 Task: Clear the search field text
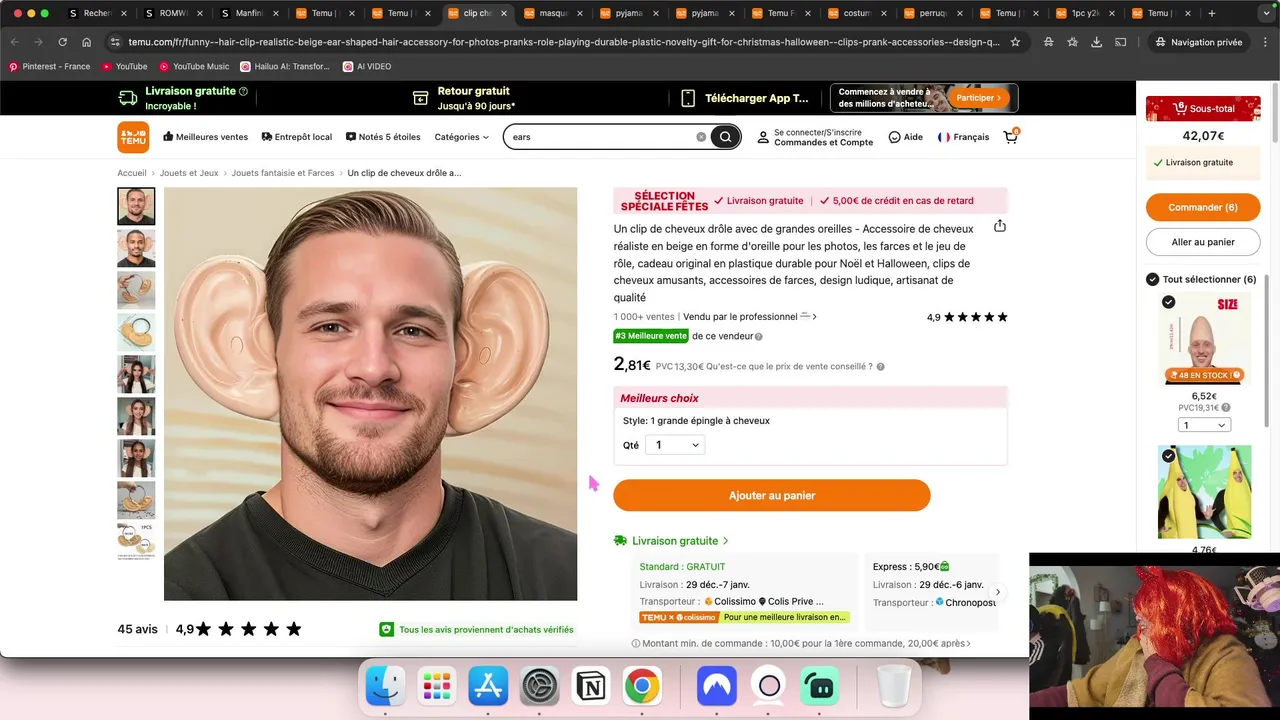click(x=701, y=137)
